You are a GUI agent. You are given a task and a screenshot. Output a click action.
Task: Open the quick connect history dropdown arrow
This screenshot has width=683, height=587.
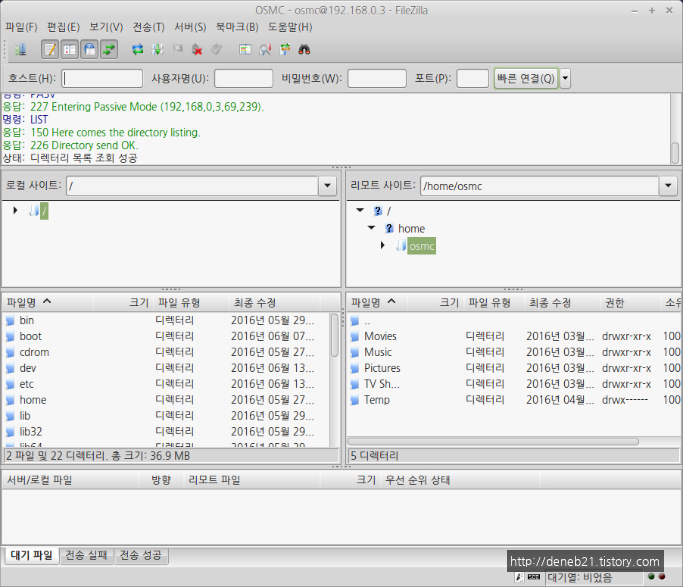[565, 78]
